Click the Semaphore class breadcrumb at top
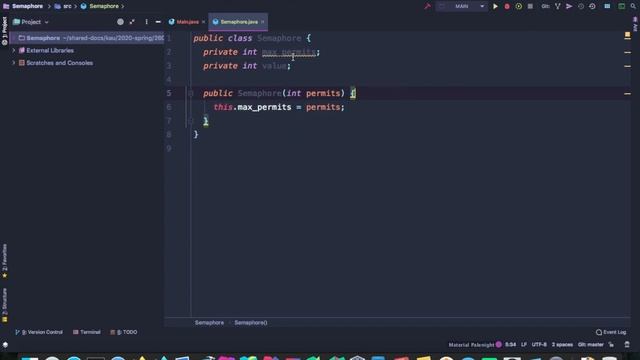The width and height of the screenshot is (640, 360). (100, 6)
